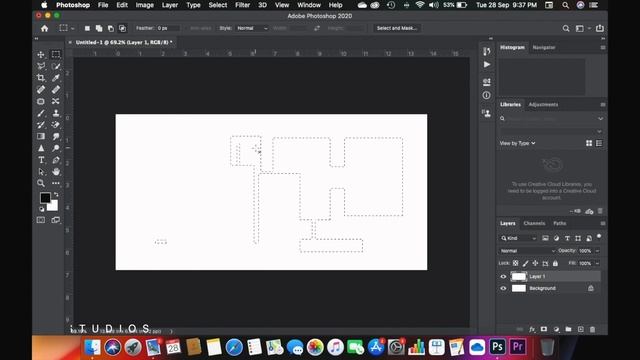Select the Pen tool
The image size is (640, 360).
[56, 160]
